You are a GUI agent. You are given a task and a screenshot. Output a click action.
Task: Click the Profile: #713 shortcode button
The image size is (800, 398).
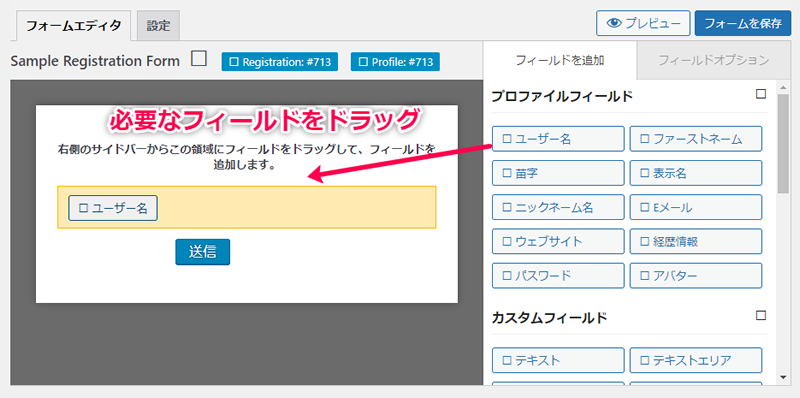point(395,62)
